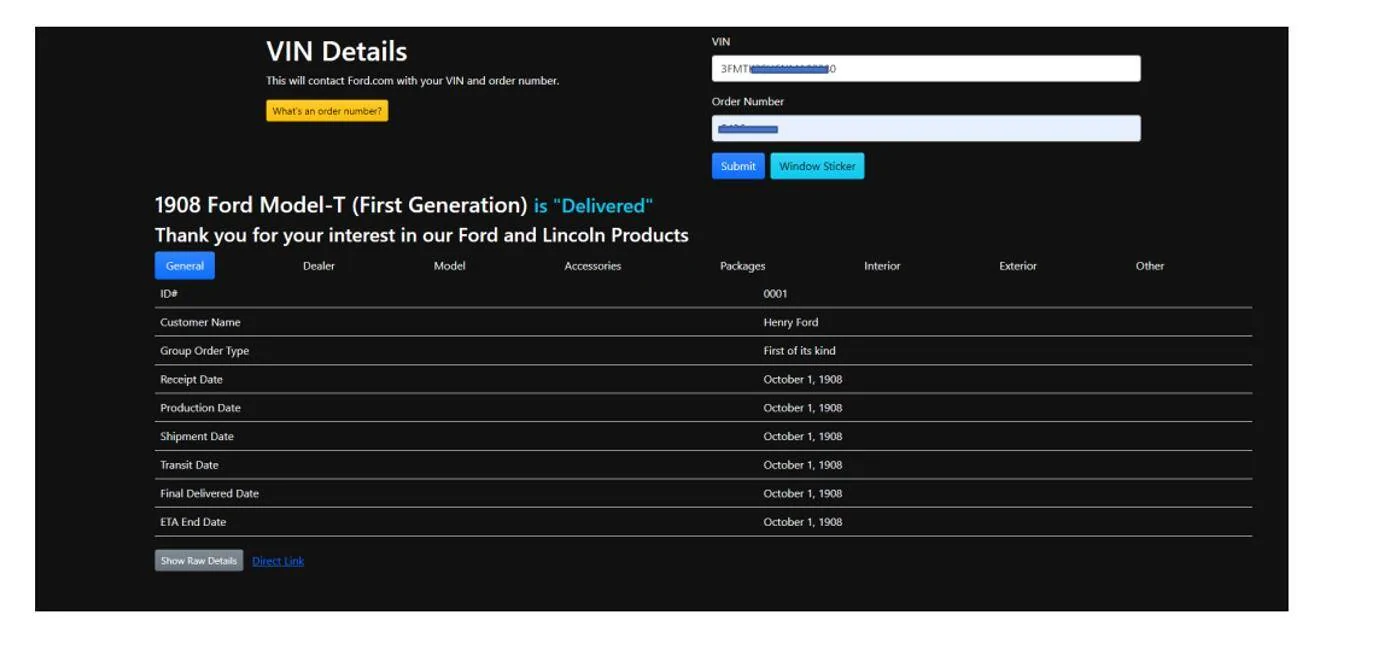This screenshot has width=1396, height=665.
Task: Click the Submit button
Action: tap(738, 166)
